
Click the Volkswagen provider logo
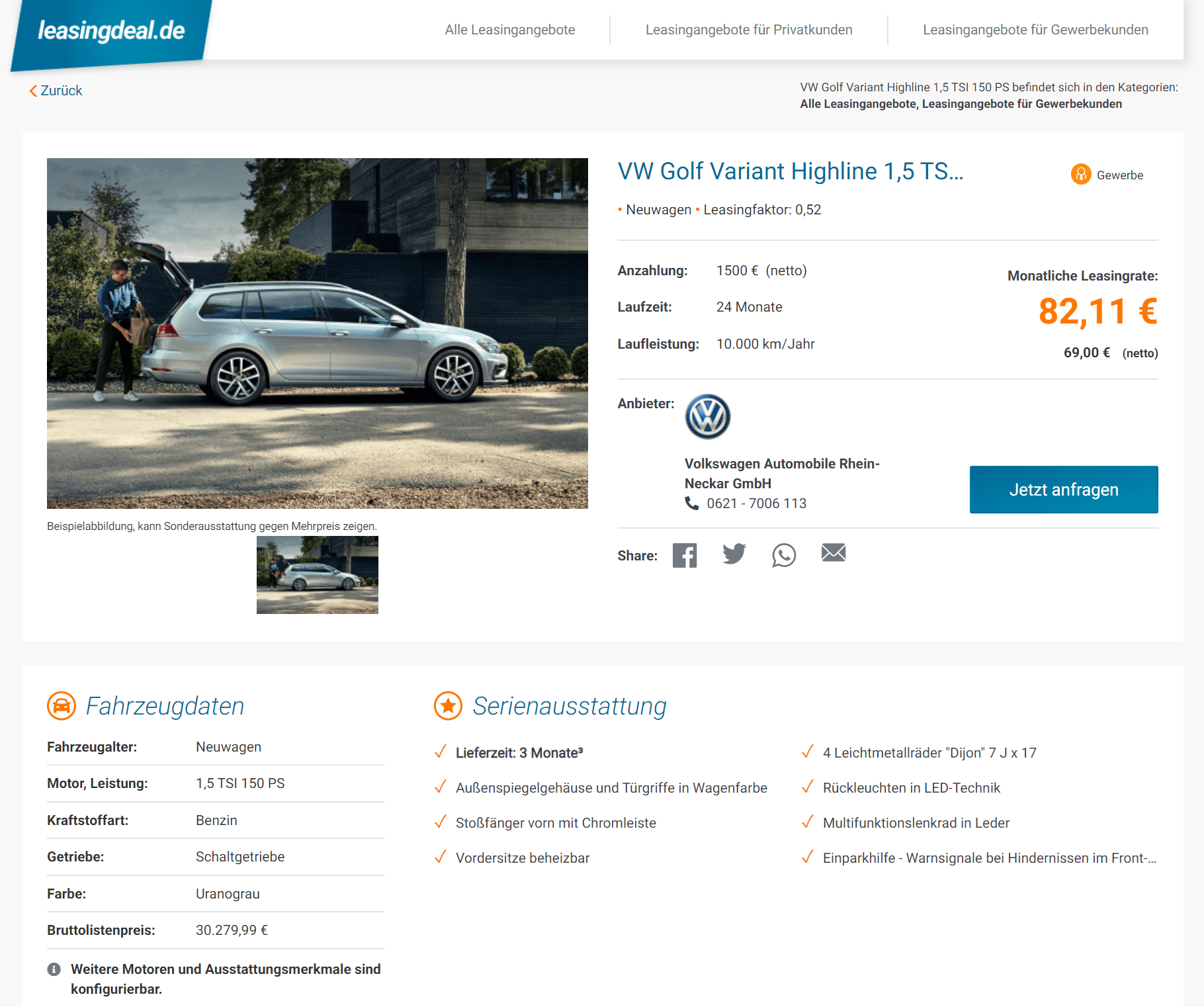[x=708, y=417]
